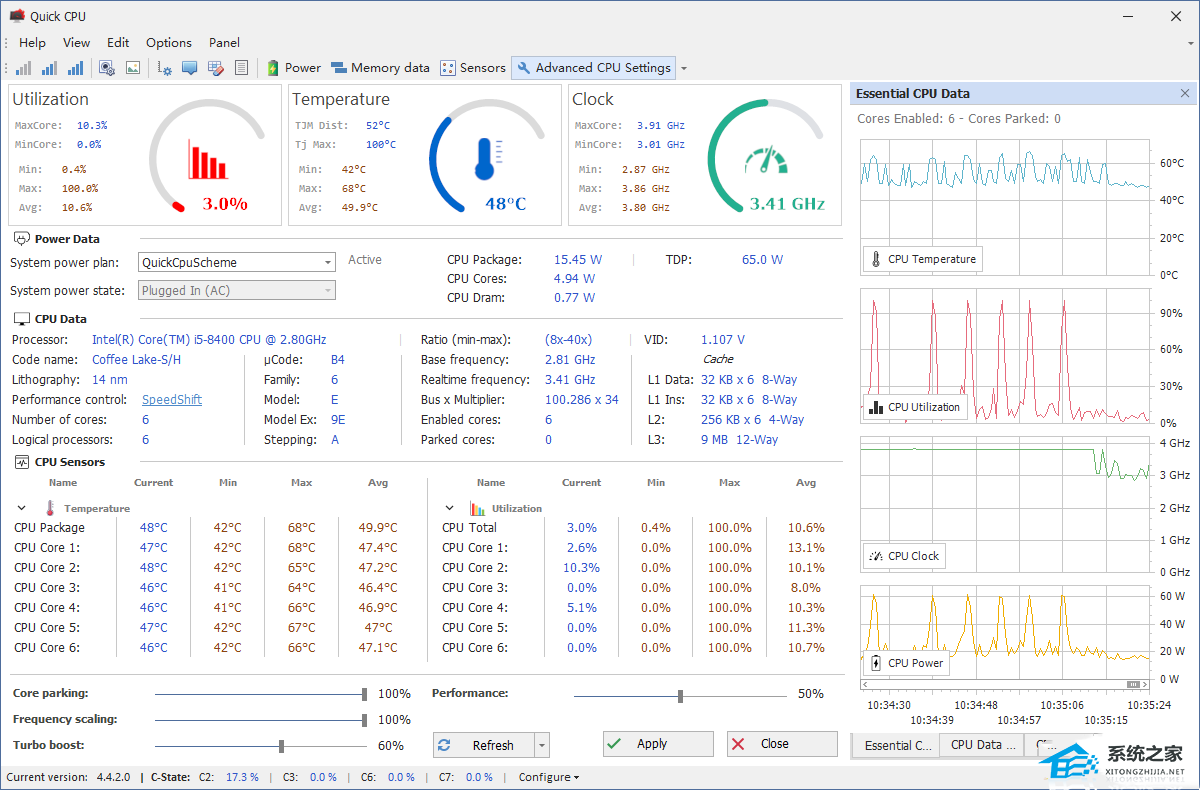Click the Refresh button

pyautogui.click(x=485, y=745)
